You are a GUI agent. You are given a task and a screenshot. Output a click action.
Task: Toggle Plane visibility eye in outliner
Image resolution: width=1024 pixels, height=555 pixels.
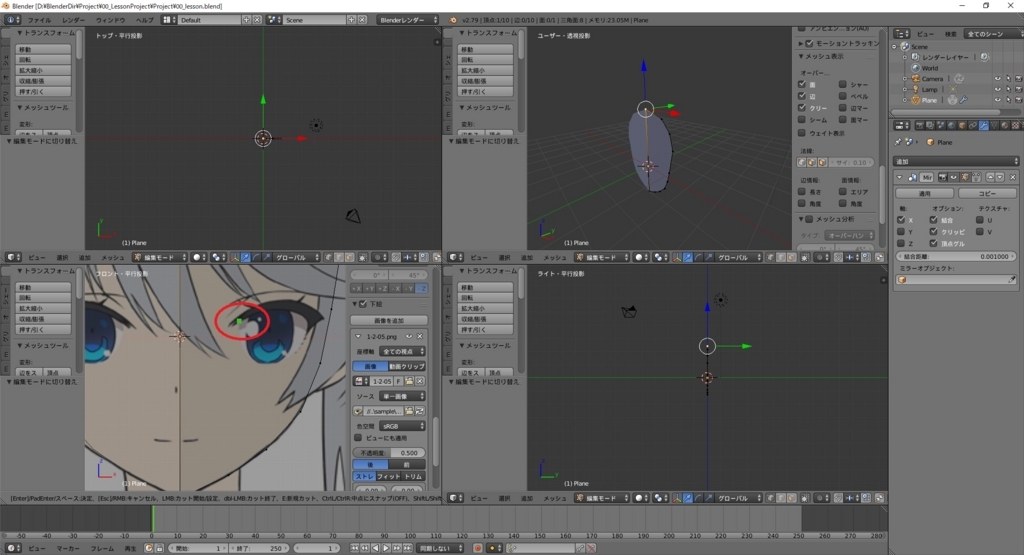tap(997, 100)
